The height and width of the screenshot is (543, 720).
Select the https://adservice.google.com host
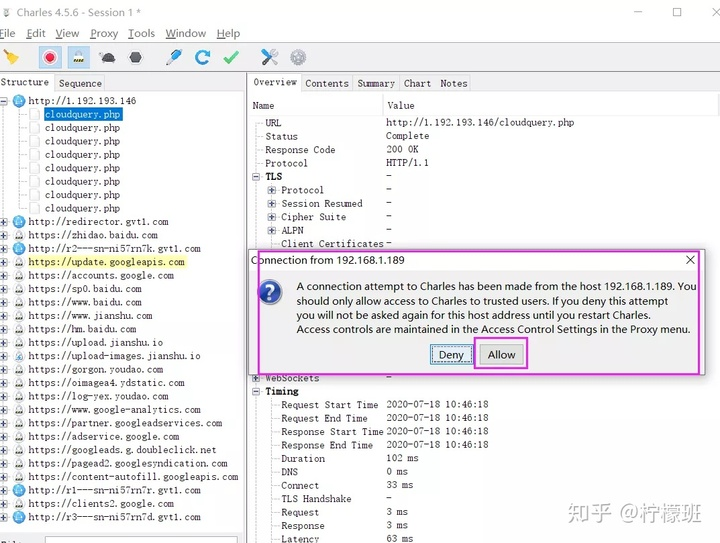coord(104,437)
